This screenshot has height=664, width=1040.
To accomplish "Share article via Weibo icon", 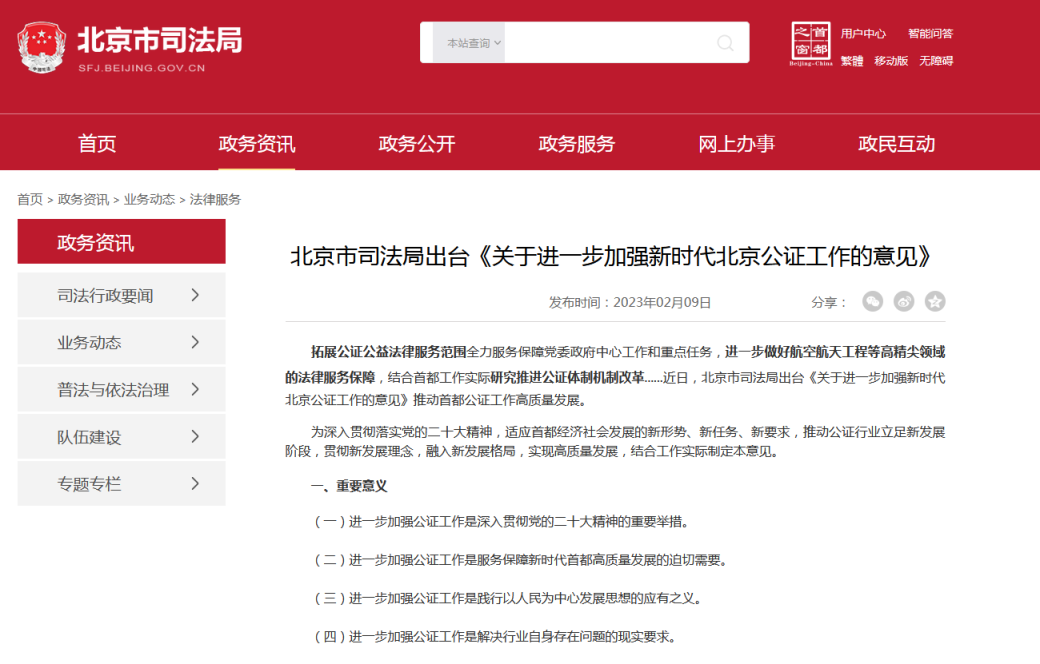I will click(x=903, y=302).
